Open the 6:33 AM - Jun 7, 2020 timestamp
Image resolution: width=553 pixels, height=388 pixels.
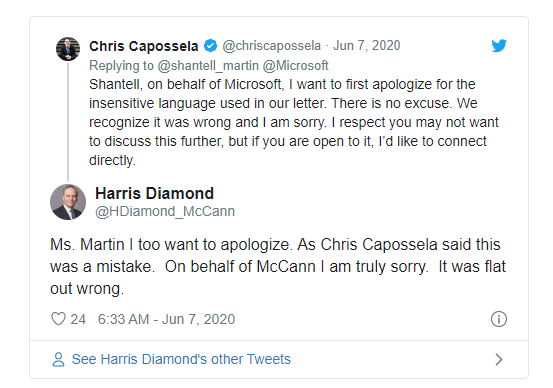pyautogui.click(x=166, y=319)
